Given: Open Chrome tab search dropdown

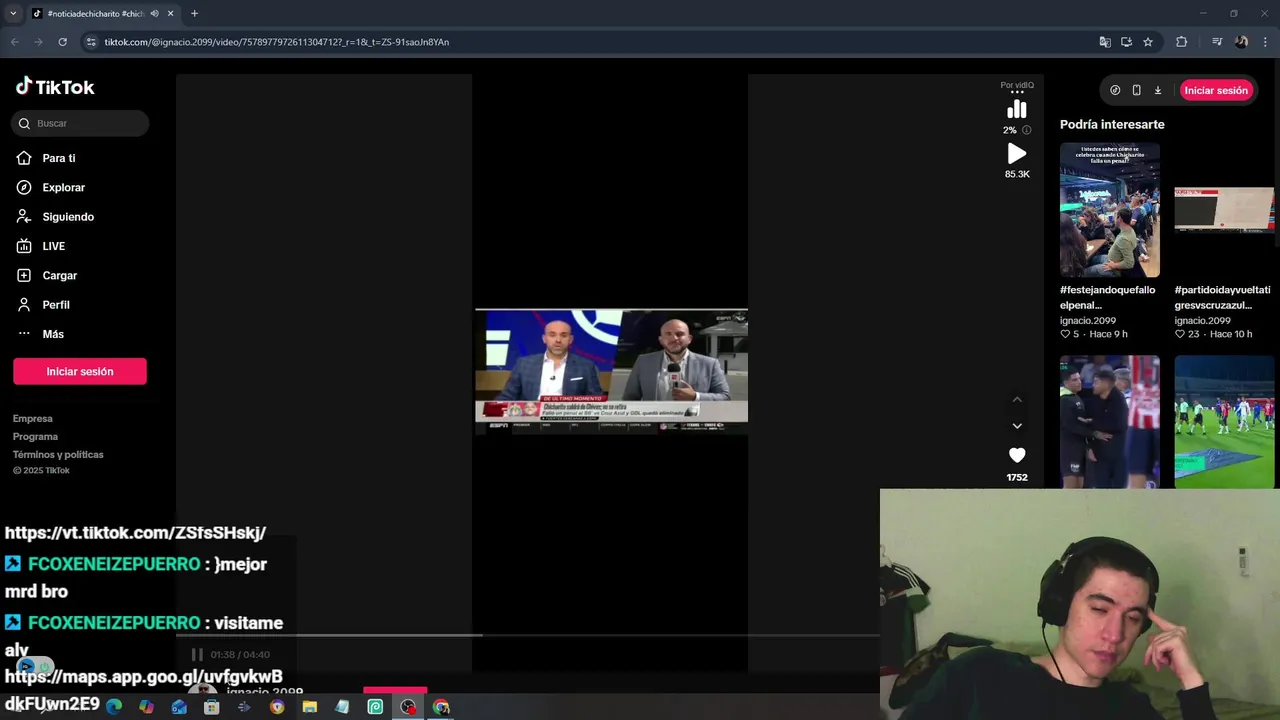Looking at the screenshot, I should tap(13, 13).
